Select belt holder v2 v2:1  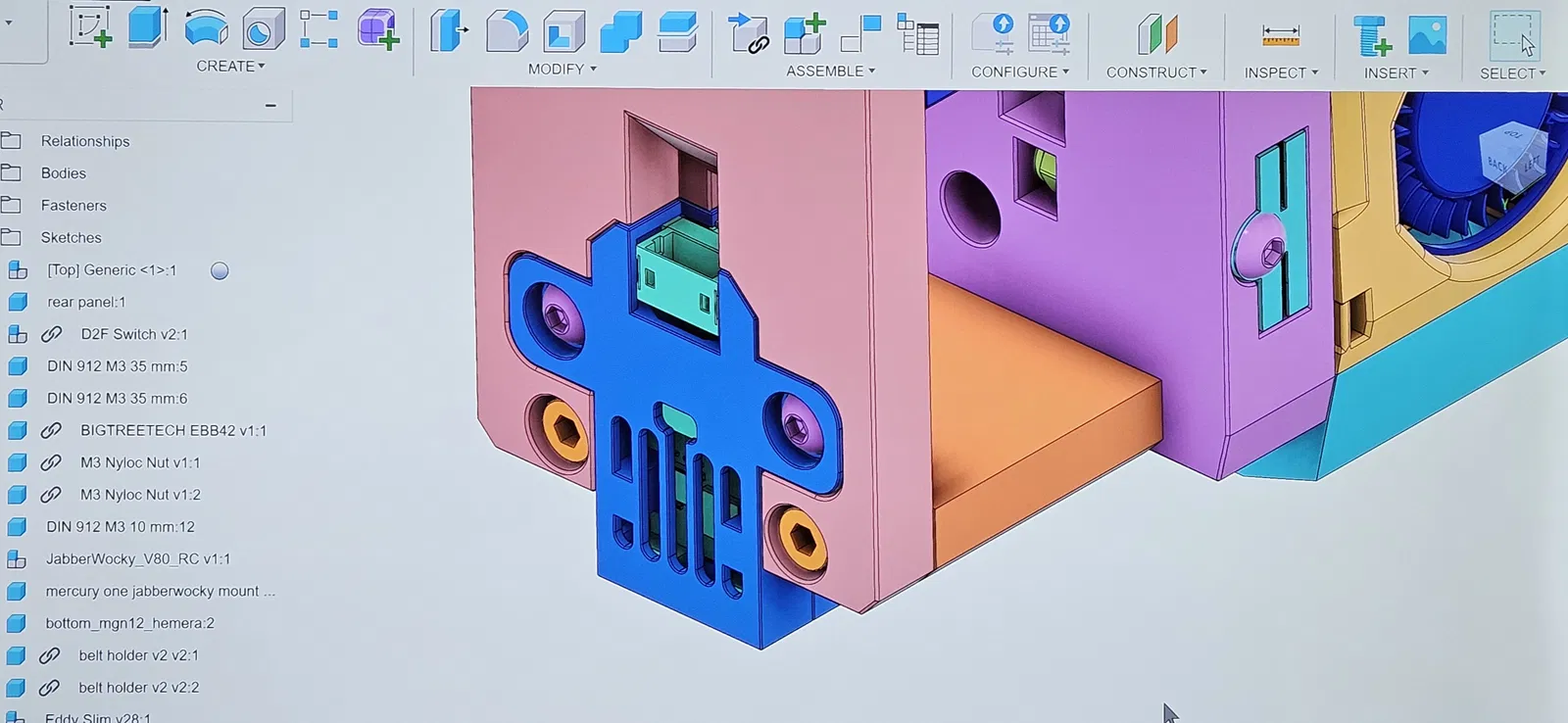pos(138,655)
